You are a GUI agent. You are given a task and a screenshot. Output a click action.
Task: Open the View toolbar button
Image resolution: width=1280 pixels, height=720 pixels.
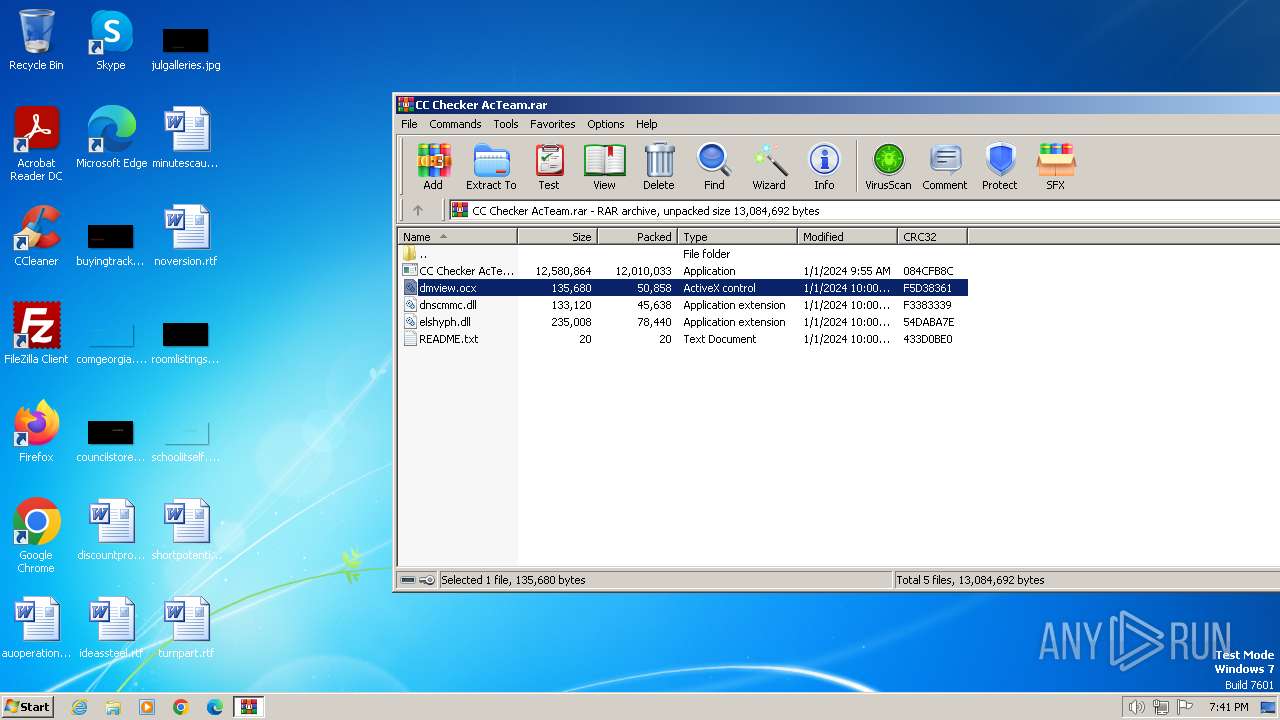[604, 166]
